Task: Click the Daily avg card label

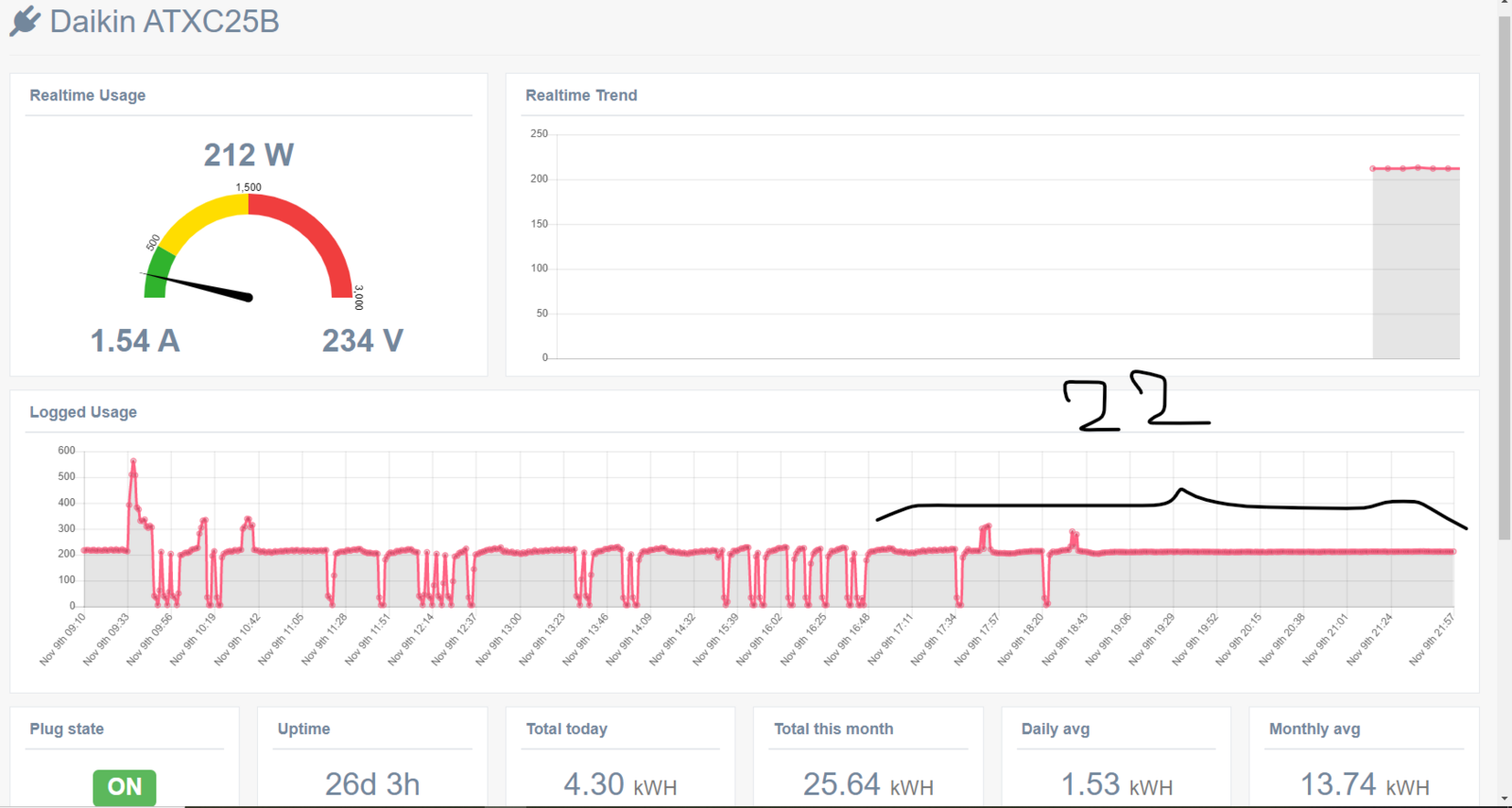Action: [x=1056, y=729]
